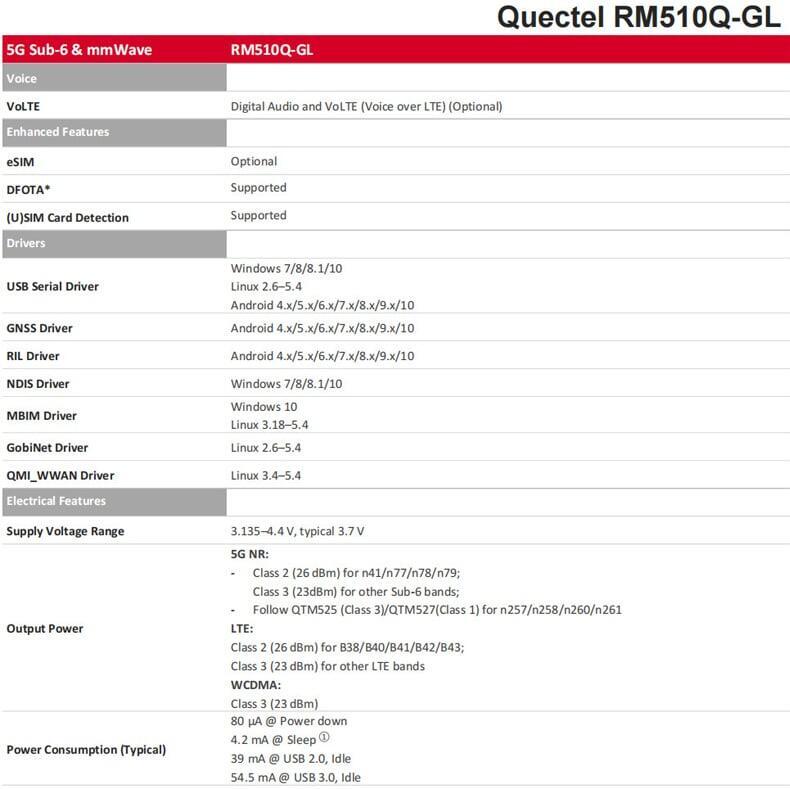Select the '5G Sub-6 & mmWave' header cell
Image resolution: width=790 pixels, height=789 pixels.
[x=79, y=50]
